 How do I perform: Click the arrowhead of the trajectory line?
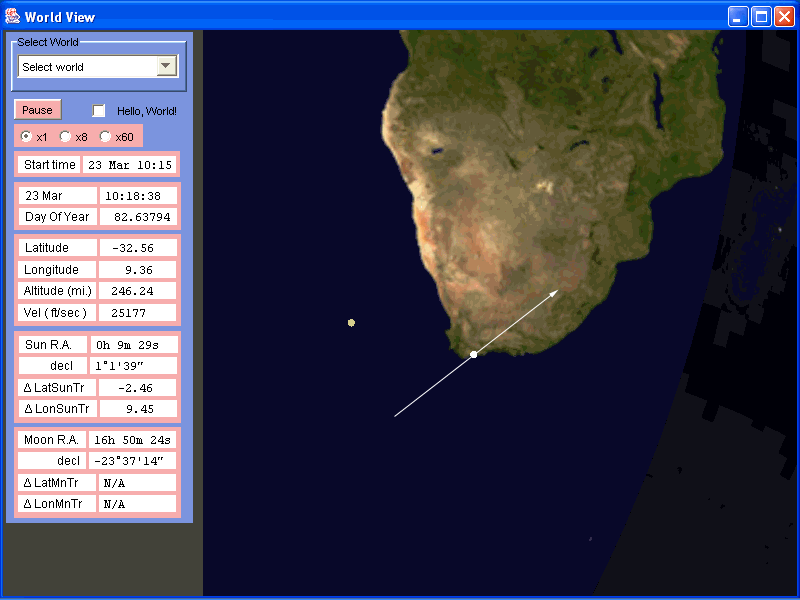[554, 294]
